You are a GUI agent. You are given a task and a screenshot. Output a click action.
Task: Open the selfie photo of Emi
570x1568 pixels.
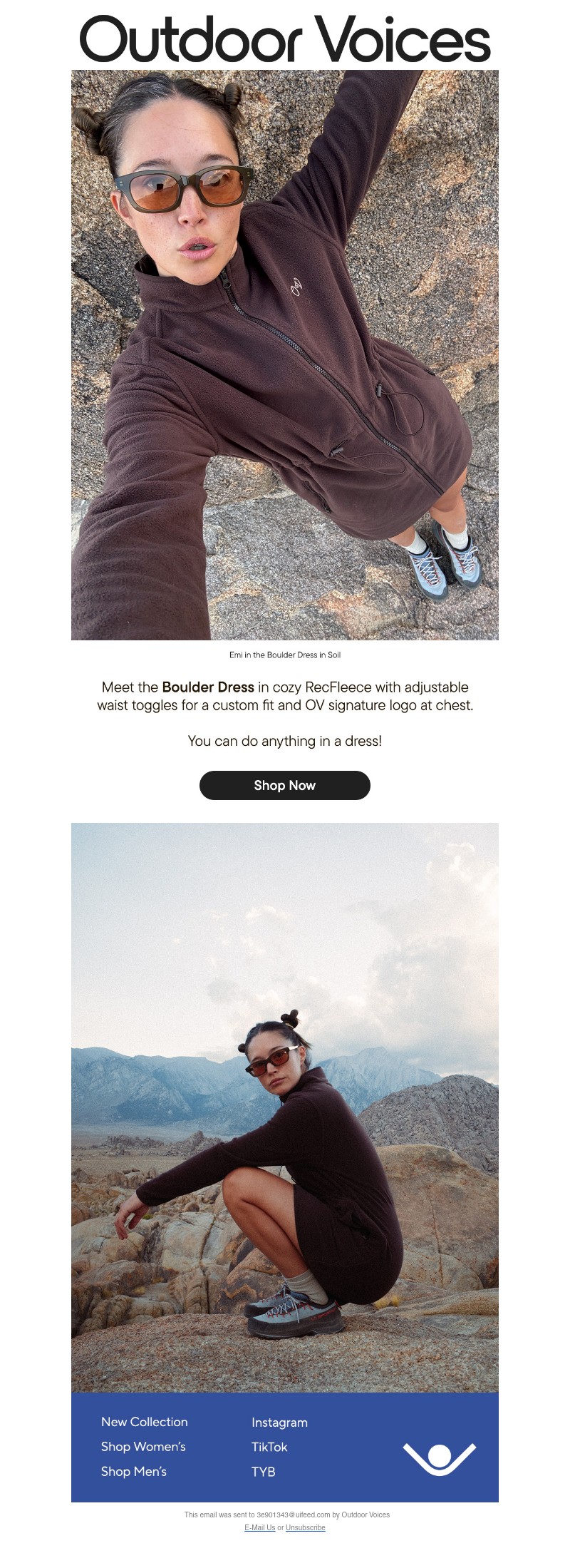pyautogui.click(x=285, y=354)
